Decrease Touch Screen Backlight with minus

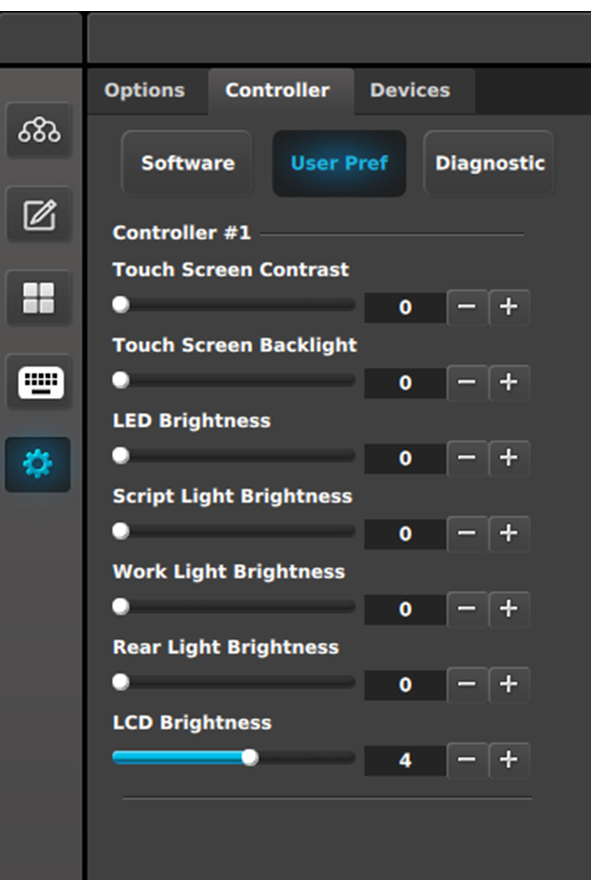click(467, 383)
